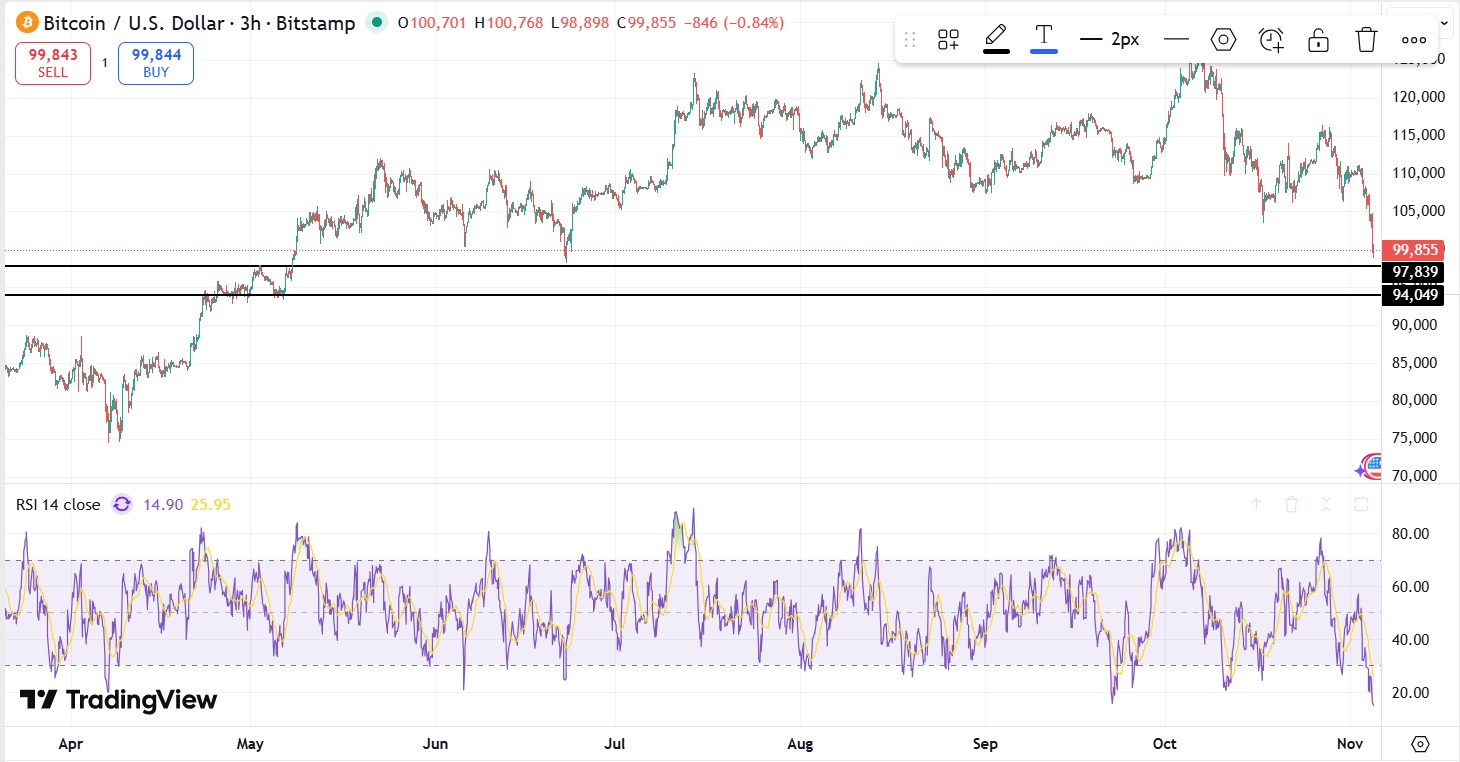Image resolution: width=1460 pixels, height=762 pixels.
Task: Click the BUY 99,844 button
Action: (156, 63)
